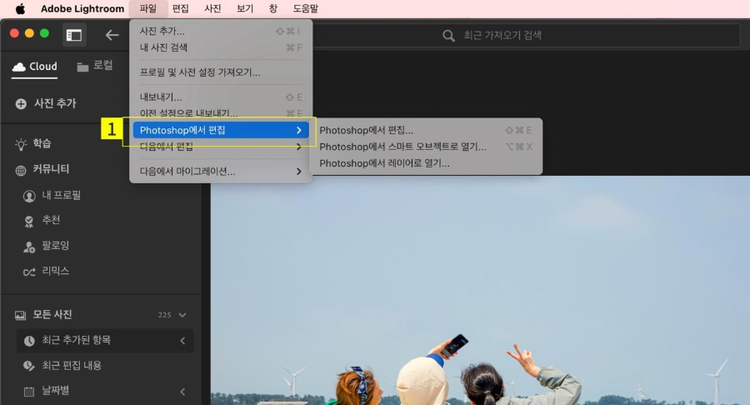Open the Apple menu
Viewport: 750px width, 405px height.
click(20, 9)
